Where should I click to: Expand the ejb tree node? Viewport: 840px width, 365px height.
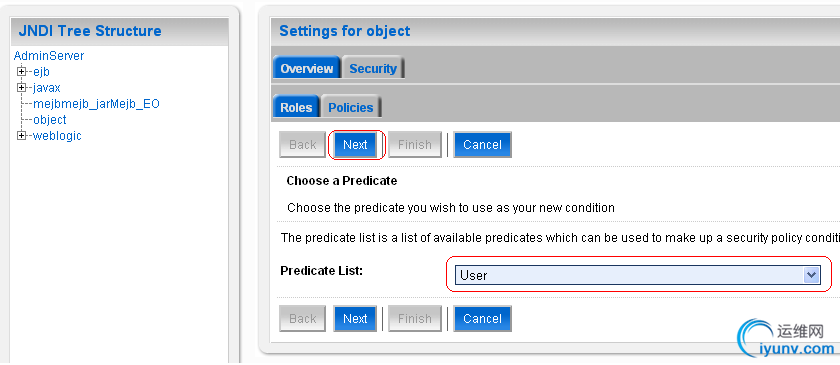[21, 71]
